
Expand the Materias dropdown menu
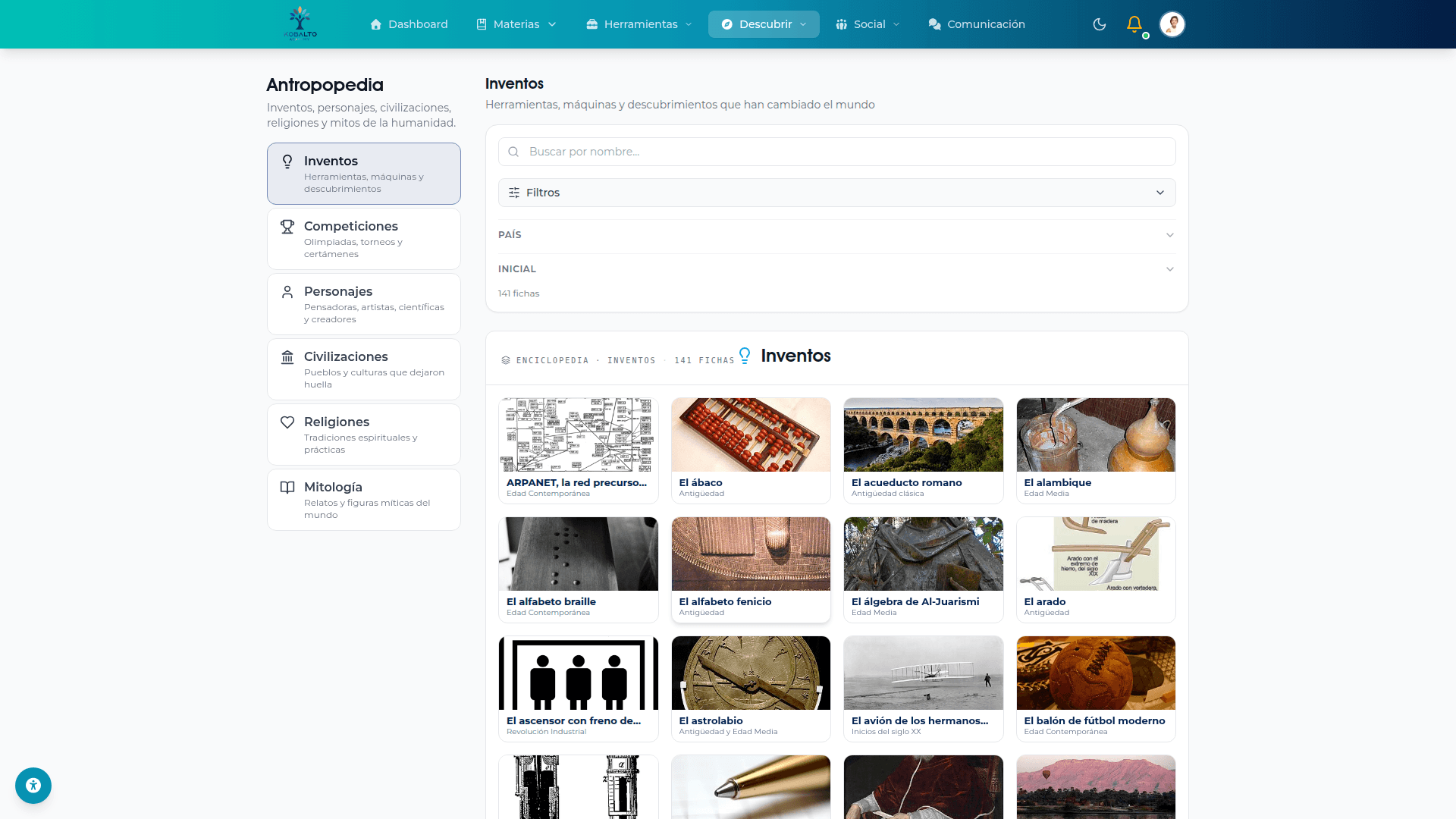(x=516, y=24)
